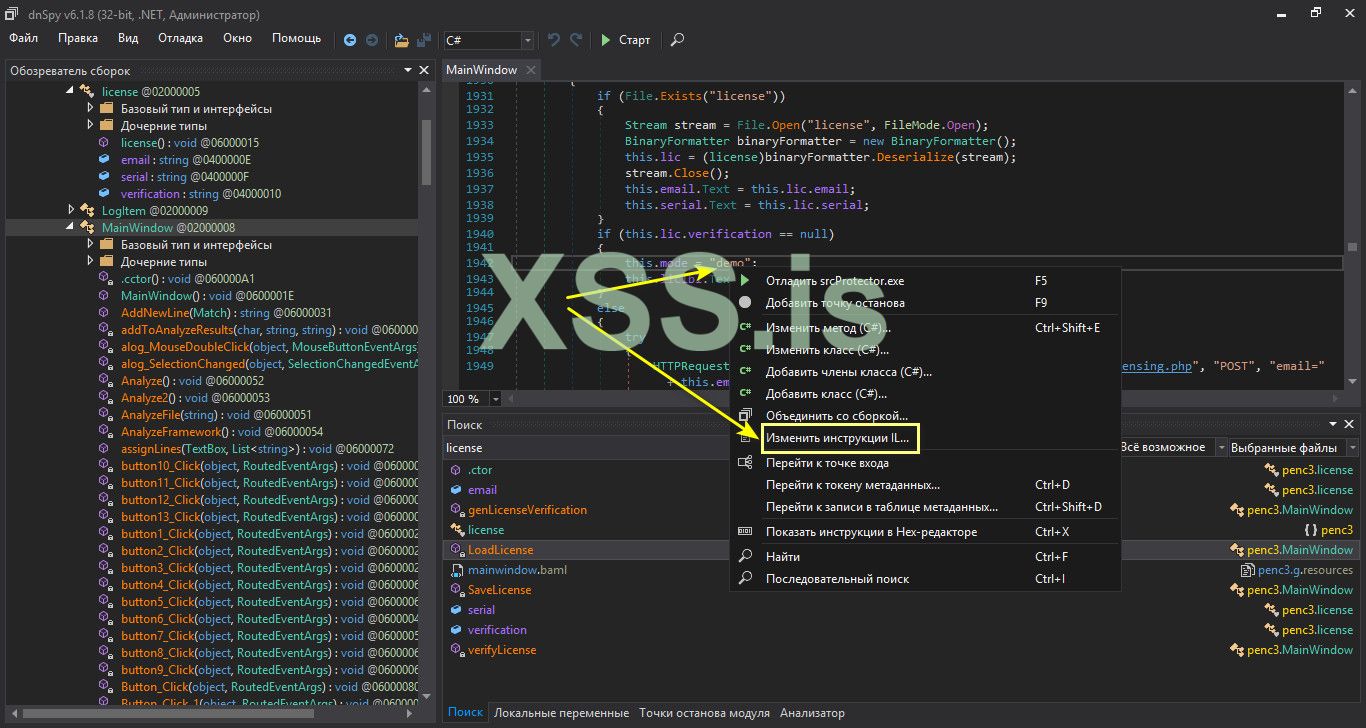
Task: Click the undo icon in toolbar
Action: (x=554, y=40)
